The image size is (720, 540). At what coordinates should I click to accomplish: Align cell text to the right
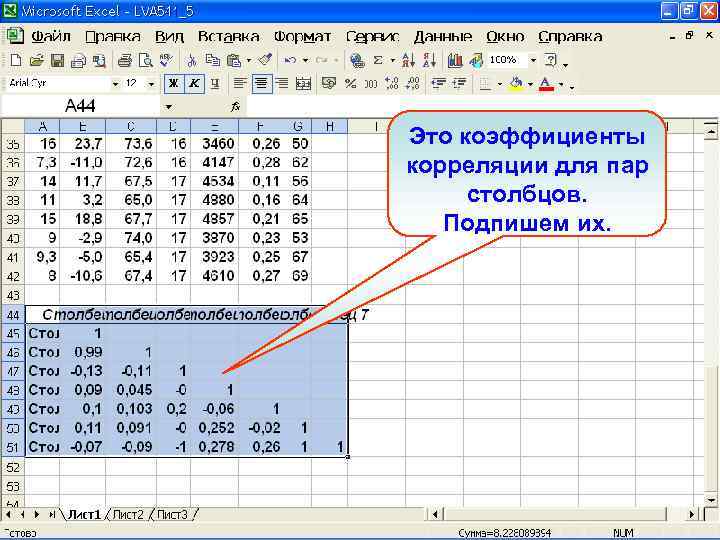tap(282, 84)
